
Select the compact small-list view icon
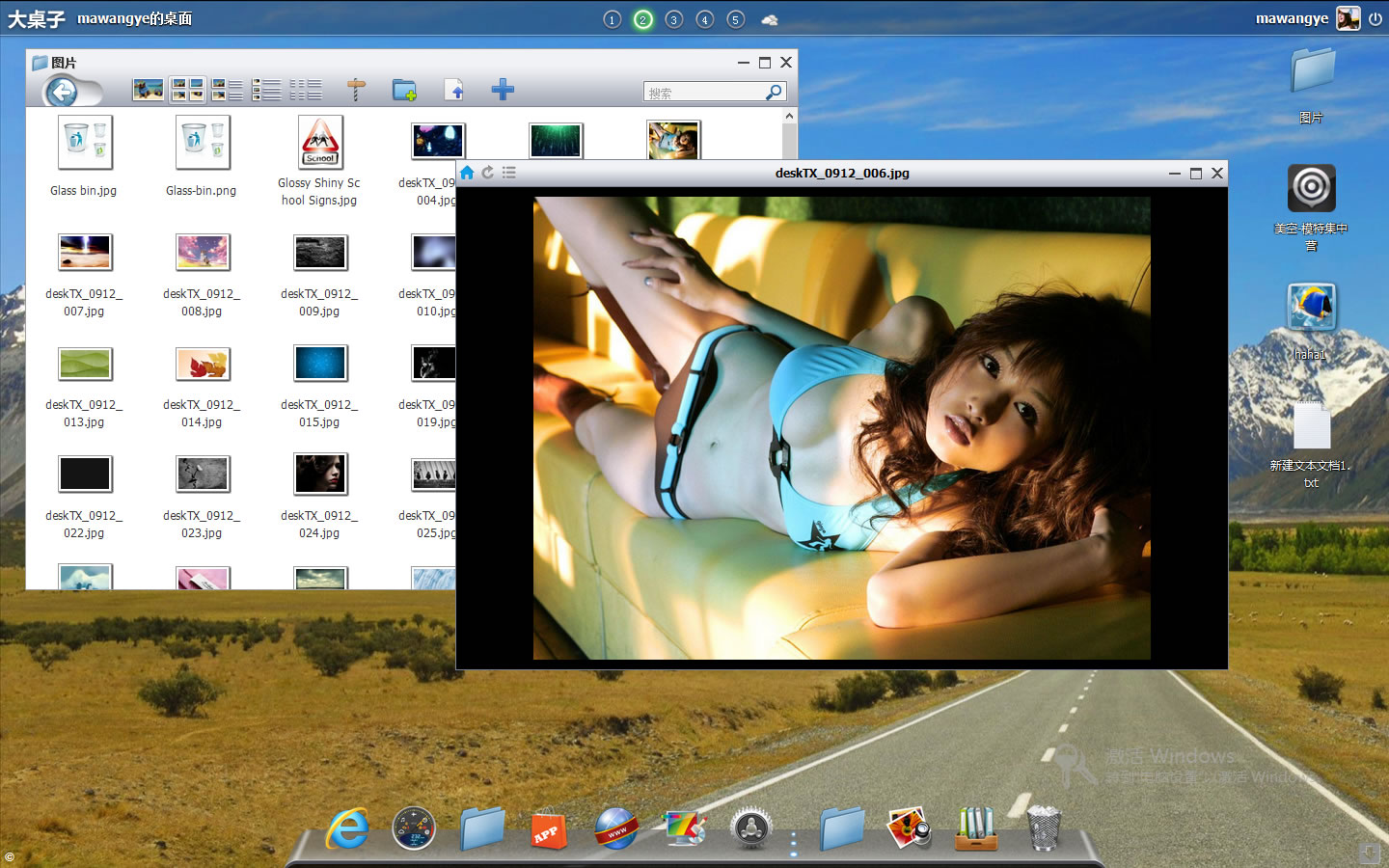point(306,90)
